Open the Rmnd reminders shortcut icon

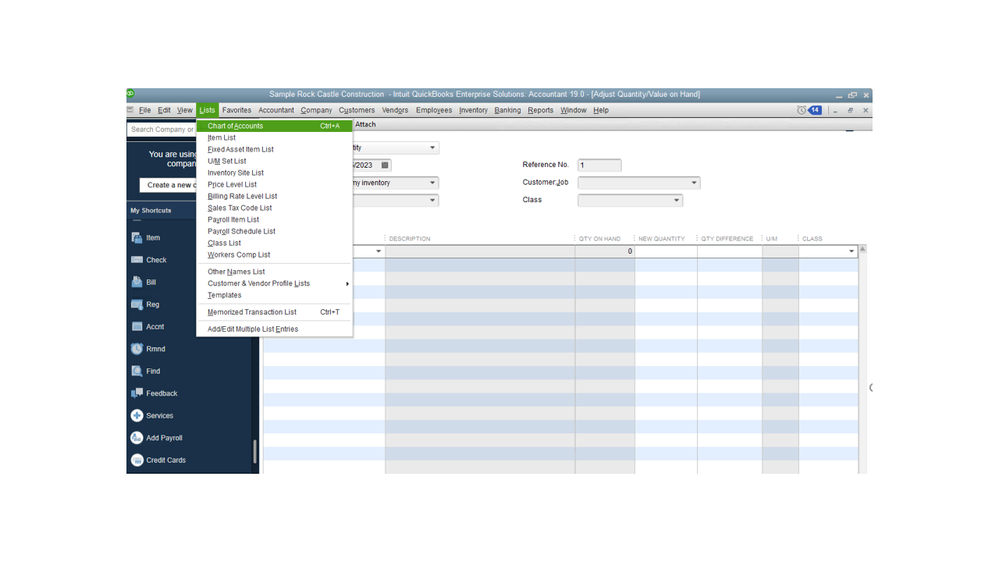(137, 349)
